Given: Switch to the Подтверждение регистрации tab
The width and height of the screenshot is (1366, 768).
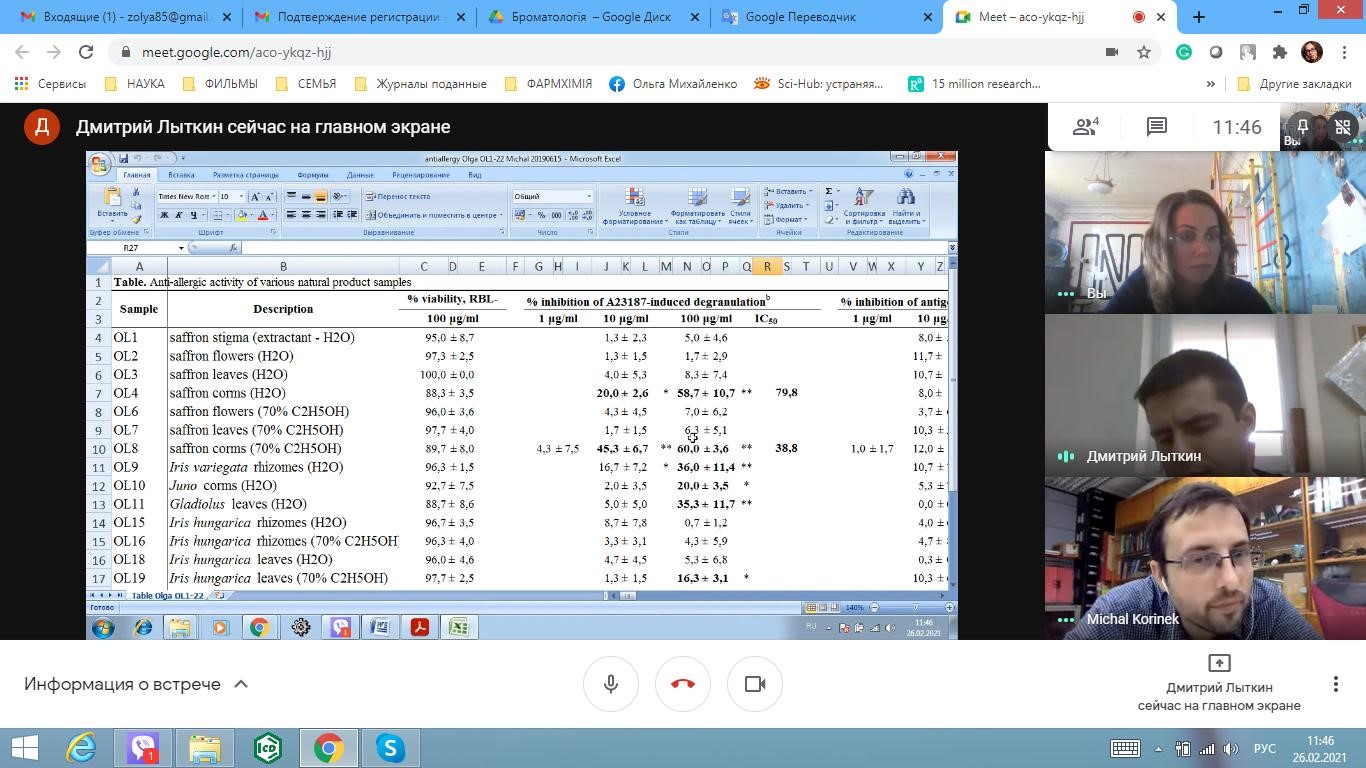Looking at the screenshot, I should point(358,17).
